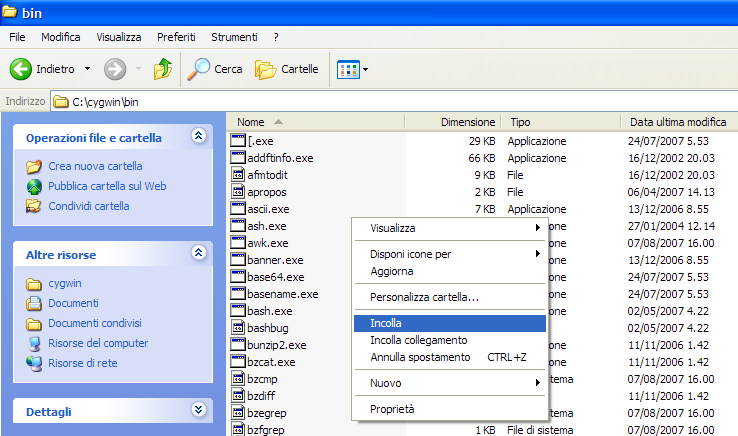Toggle the Cartelle folders pane icon
The height and width of the screenshot is (436, 738).
click(265, 70)
